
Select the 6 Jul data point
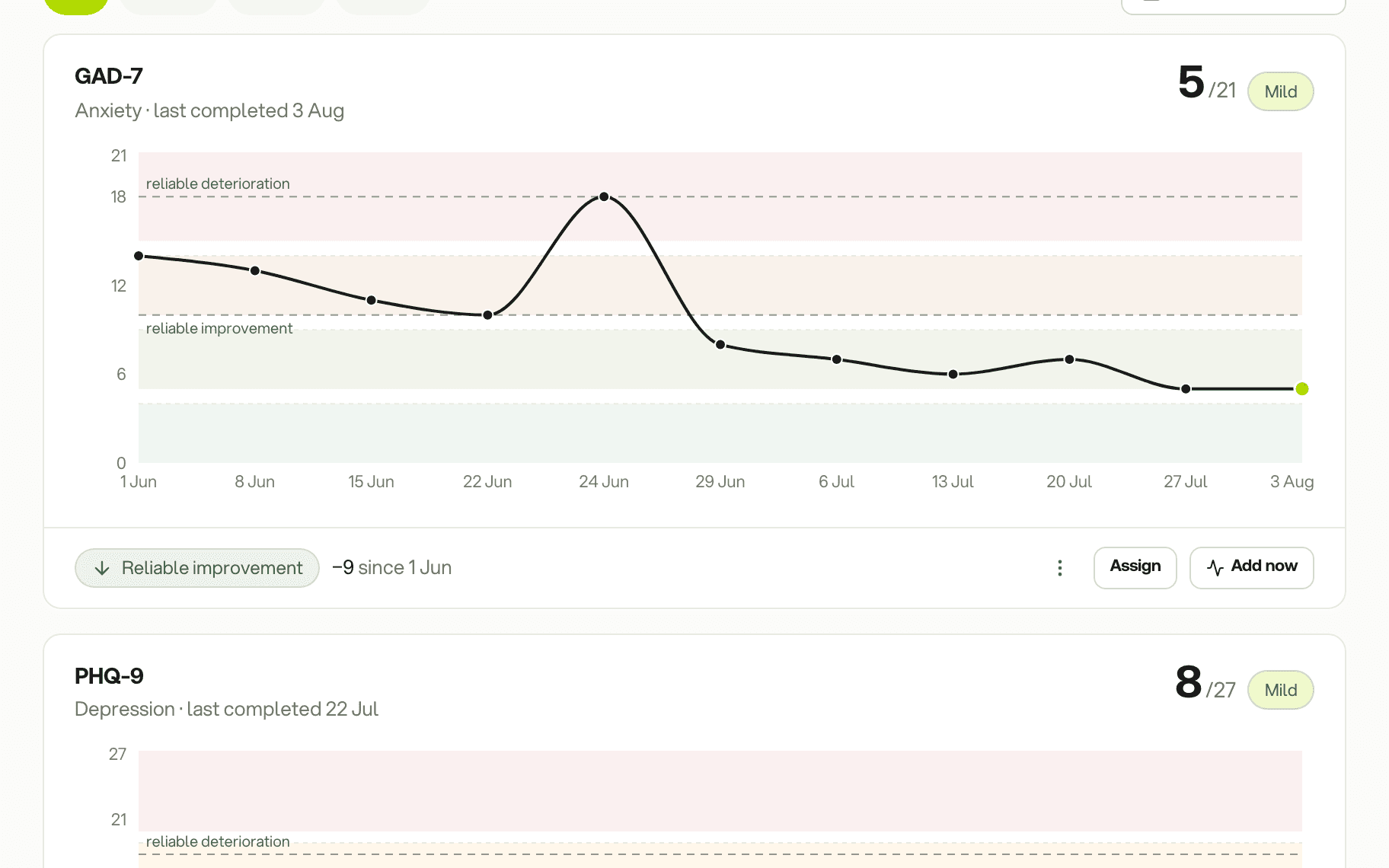pyautogui.click(x=837, y=359)
